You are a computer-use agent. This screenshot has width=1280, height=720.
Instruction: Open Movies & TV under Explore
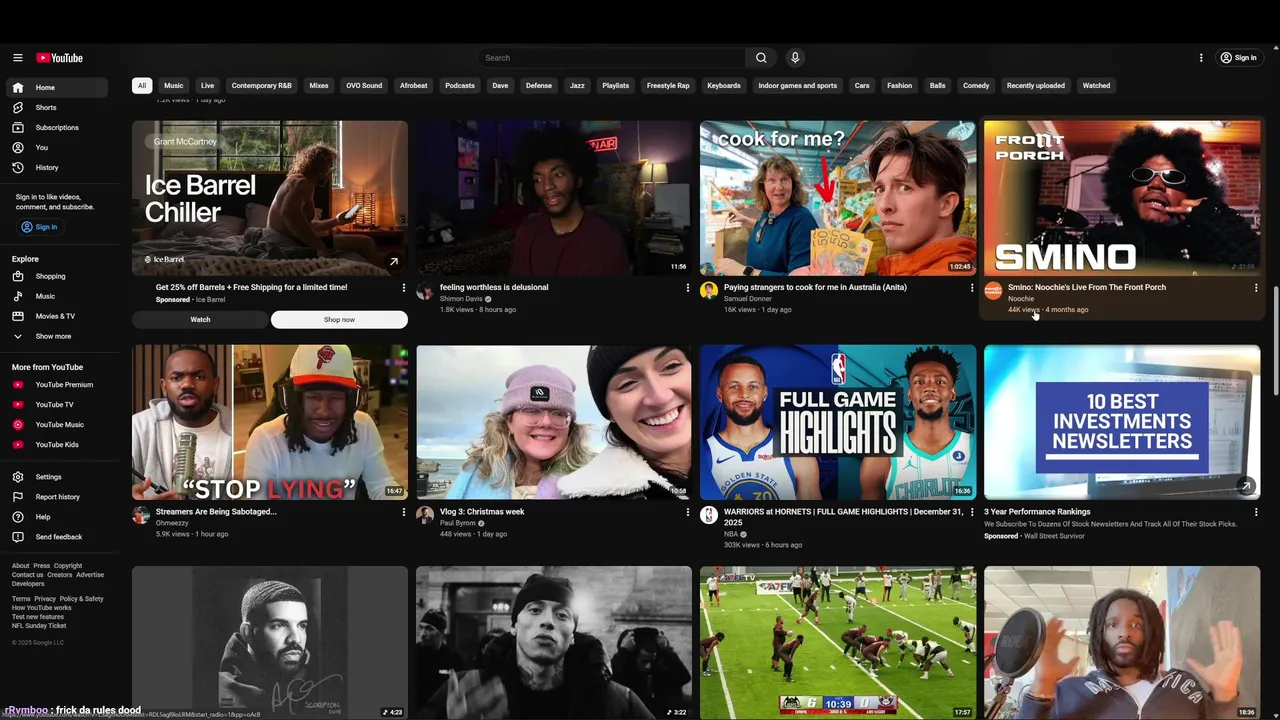(x=57, y=316)
